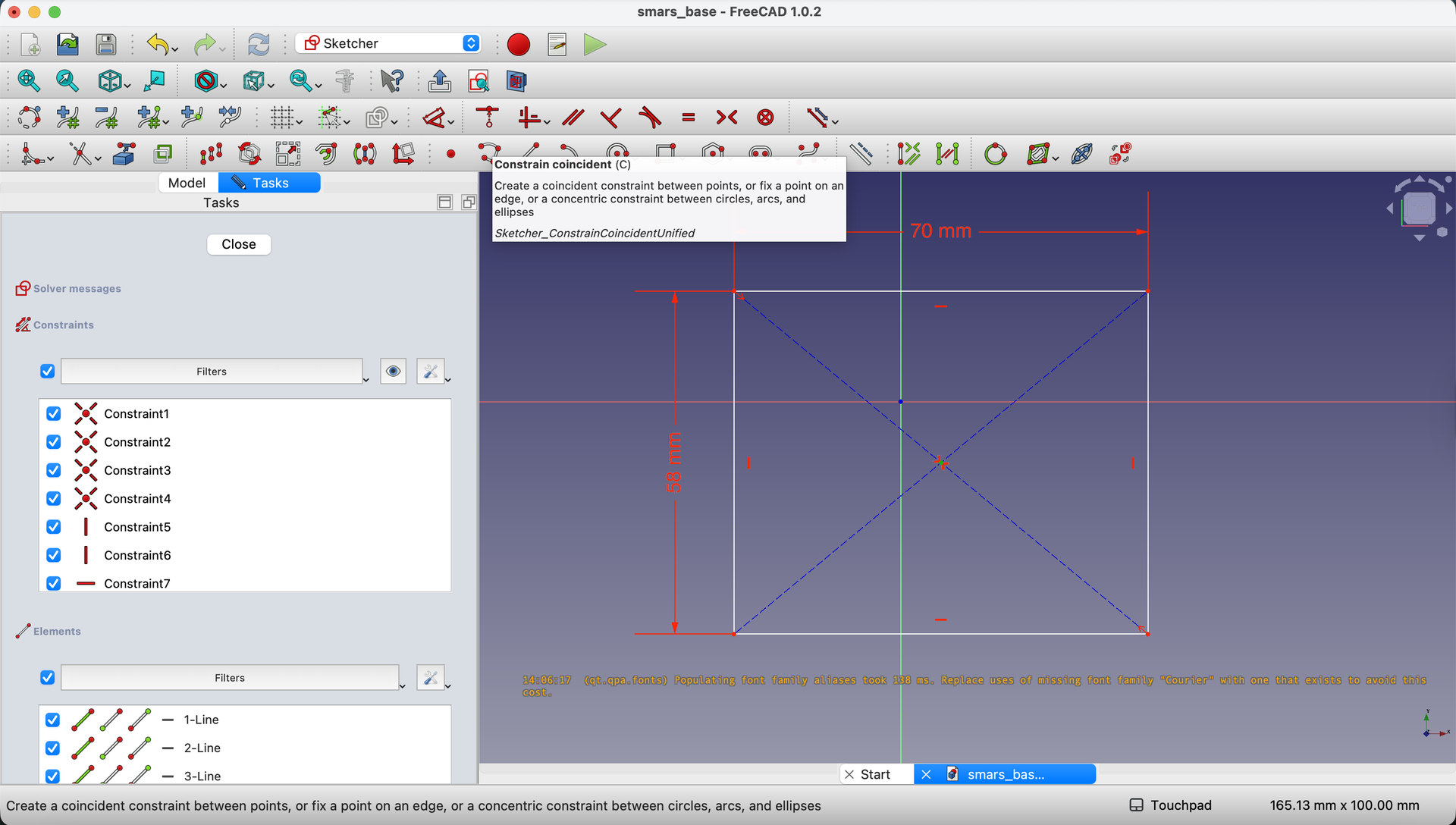Click the Close button in Tasks

tap(239, 244)
